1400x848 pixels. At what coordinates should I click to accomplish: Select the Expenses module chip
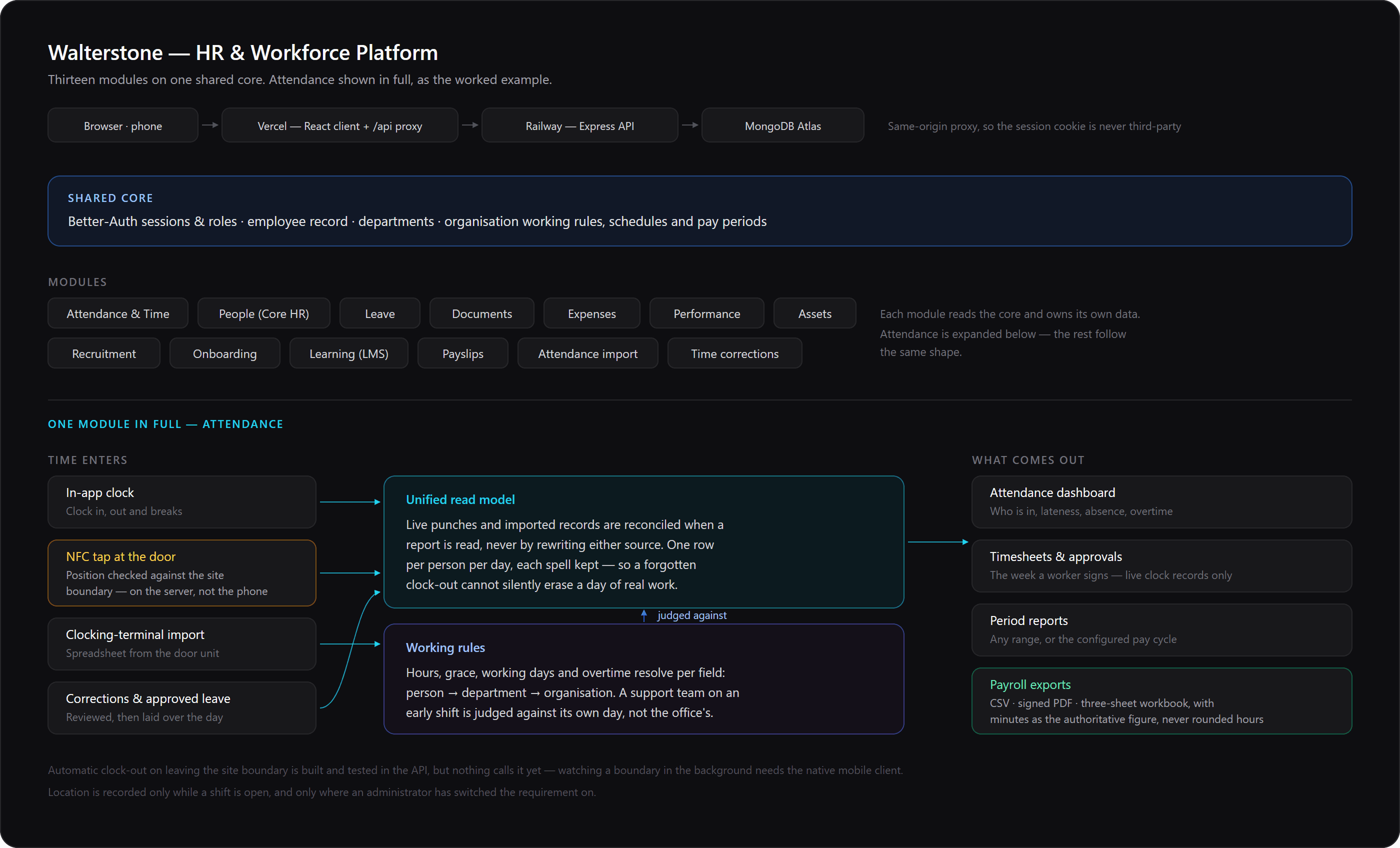point(591,313)
